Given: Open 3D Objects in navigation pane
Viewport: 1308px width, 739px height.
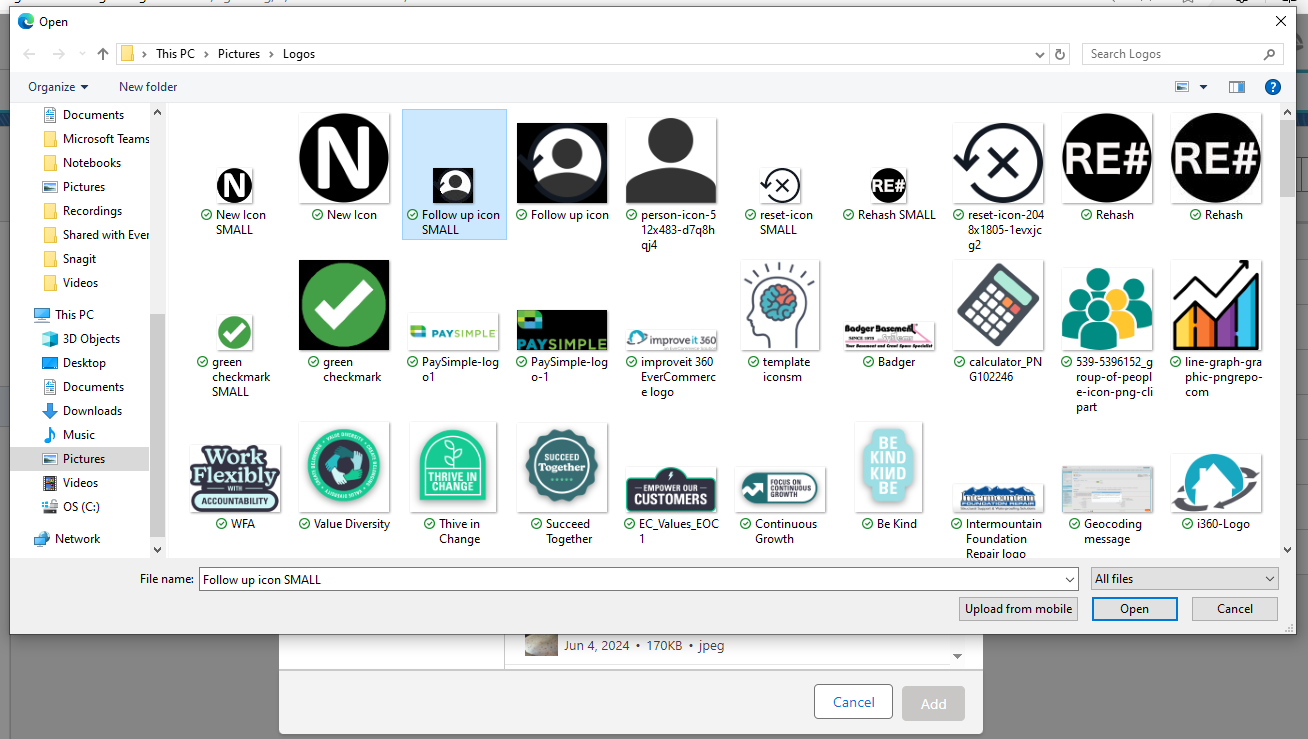Looking at the screenshot, I should point(82,339).
